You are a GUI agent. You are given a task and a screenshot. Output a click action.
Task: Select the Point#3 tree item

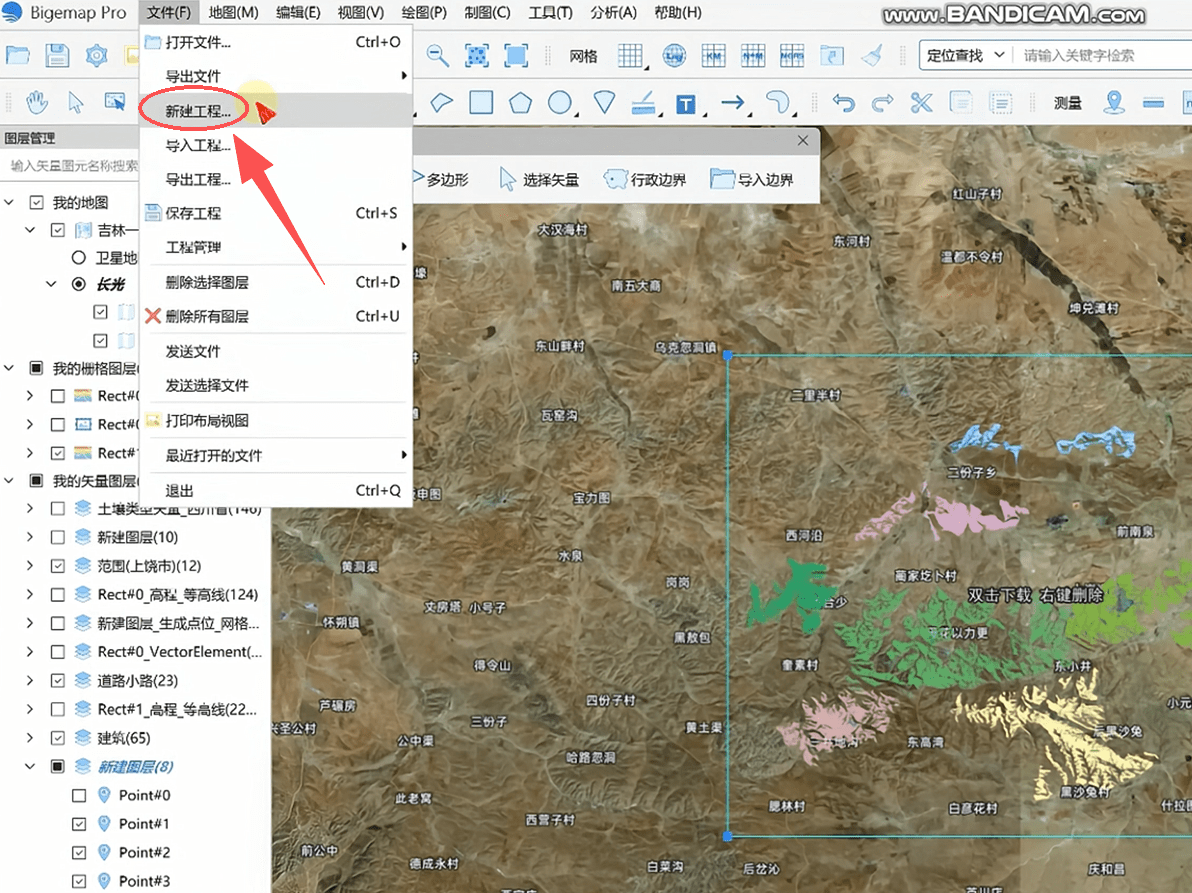[144, 881]
